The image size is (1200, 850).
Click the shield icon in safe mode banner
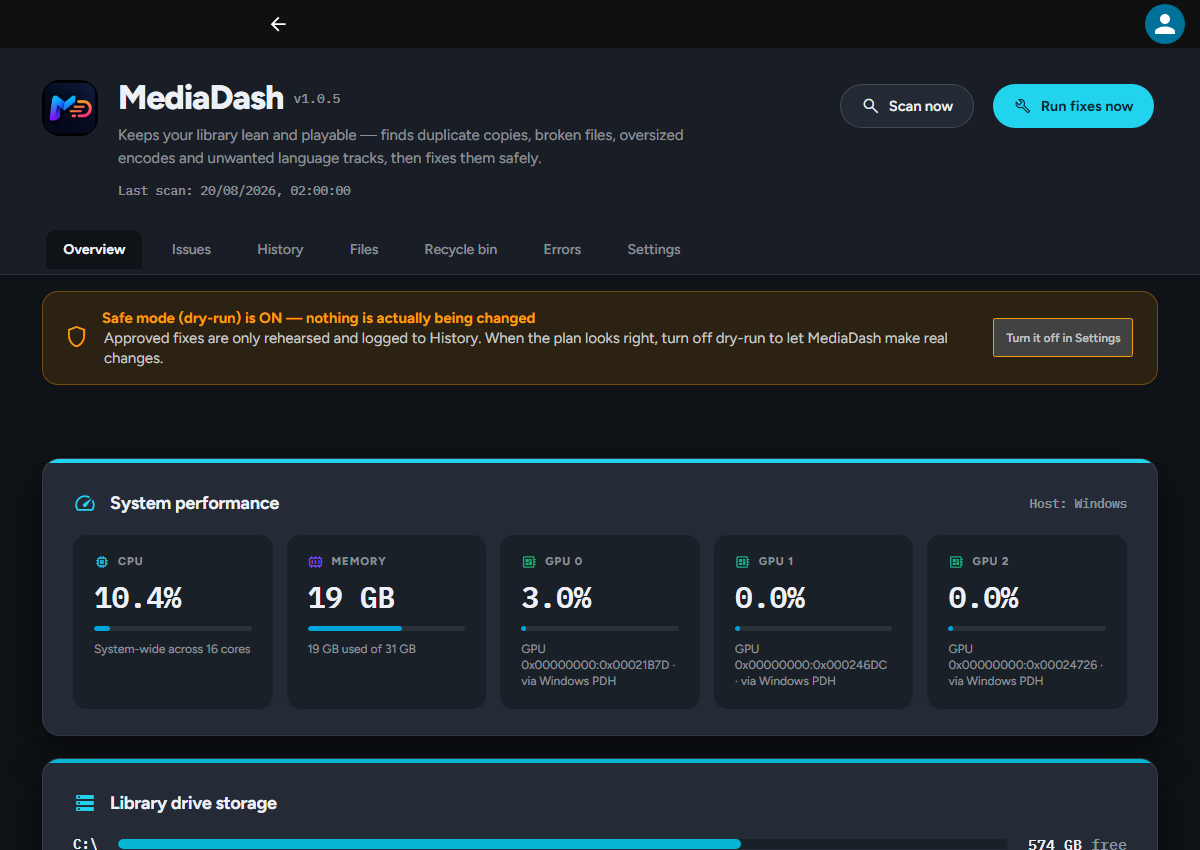[77, 337]
